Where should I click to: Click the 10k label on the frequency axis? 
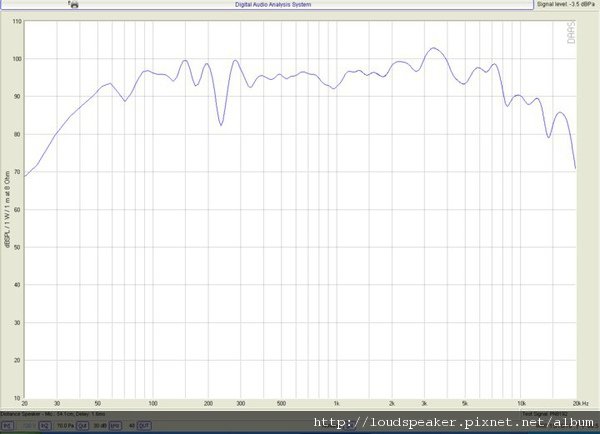click(521, 404)
